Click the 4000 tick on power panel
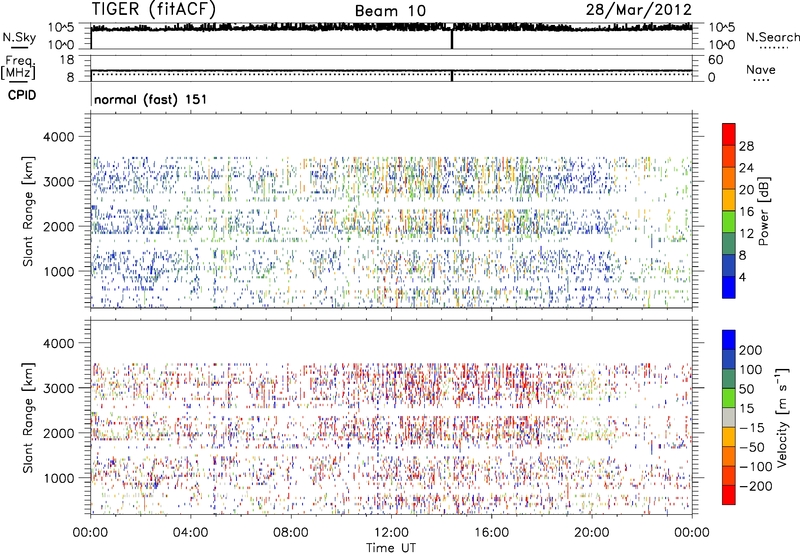Screen dimensions: 800x554 59,137
